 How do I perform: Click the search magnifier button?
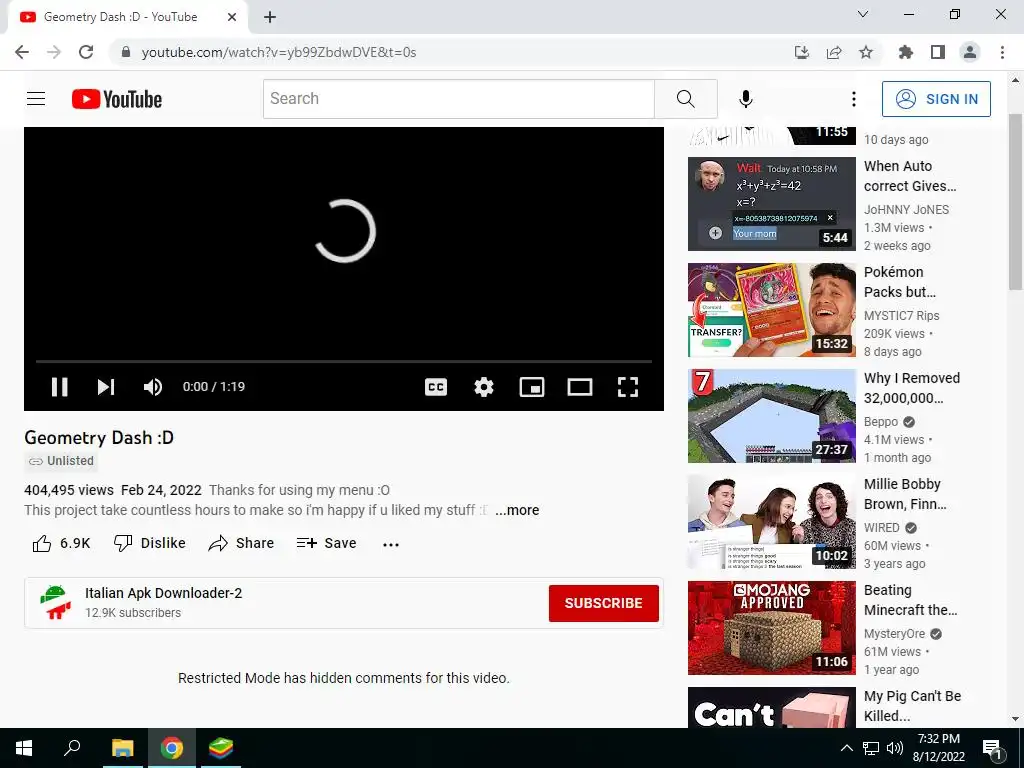tap(686, 99)
